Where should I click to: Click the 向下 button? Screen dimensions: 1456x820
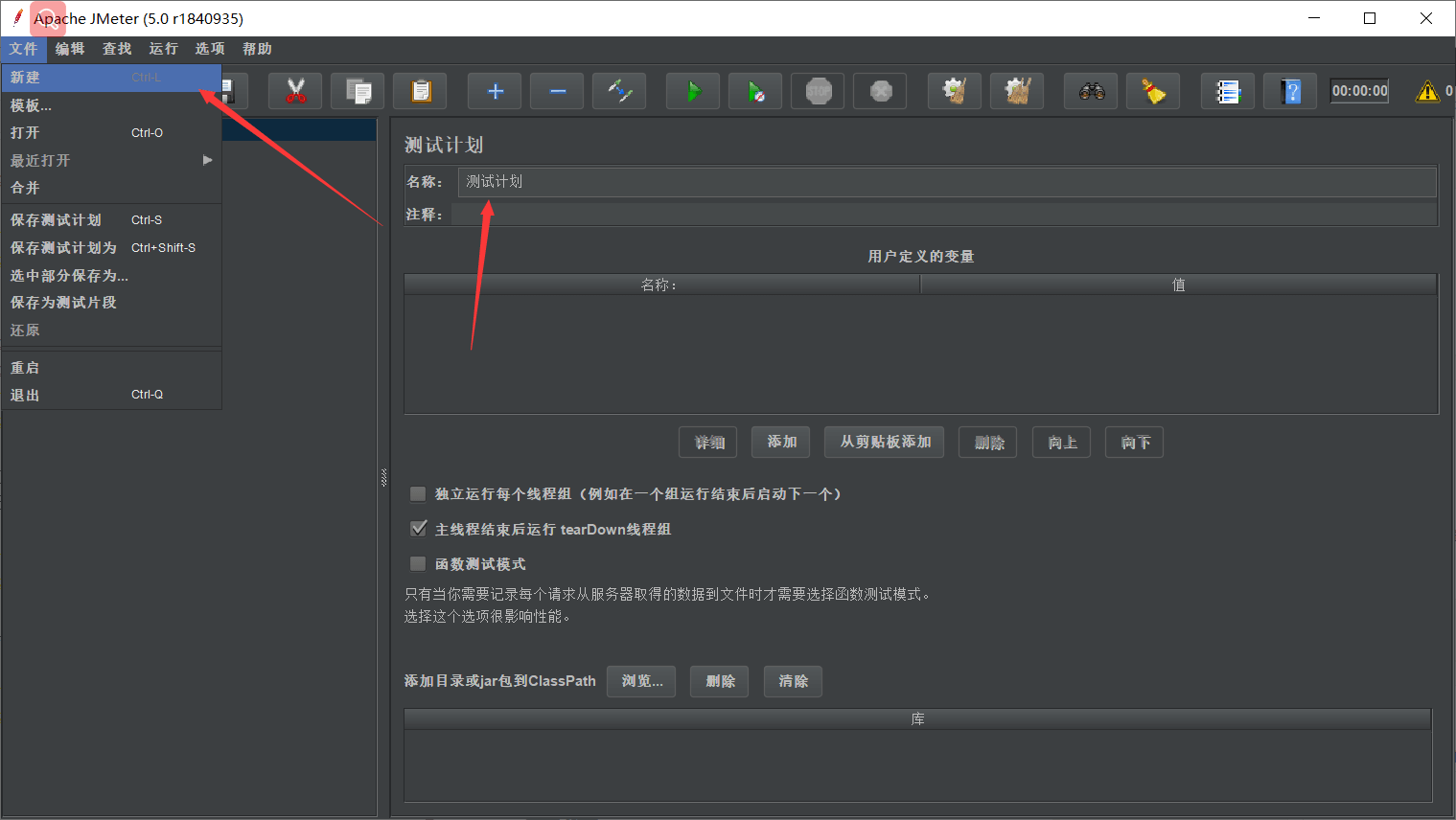pyautogui.click(x=1134, y=443)
